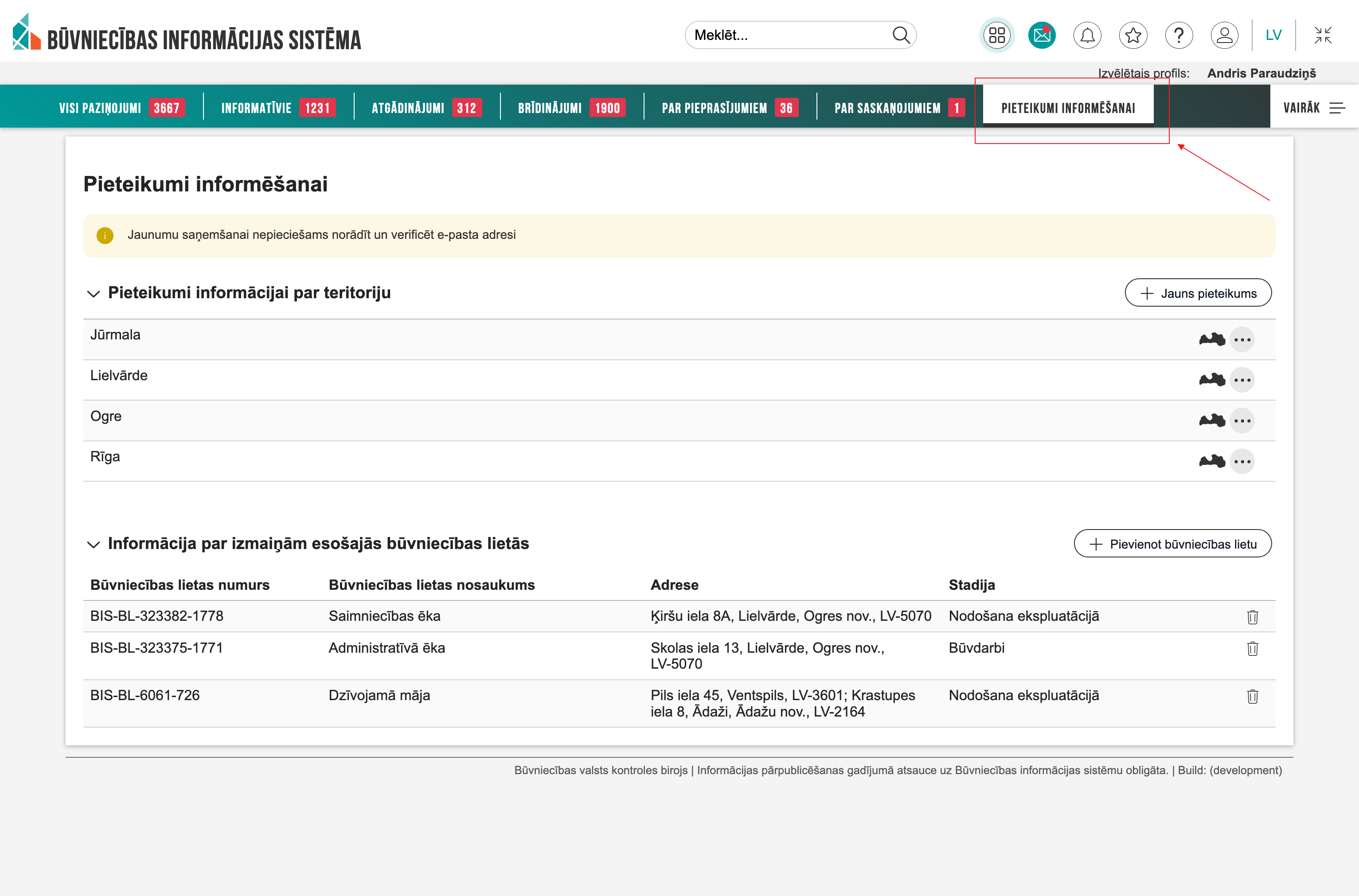Screen dimensions: 1359x896
Task: Click the bell notifications icon
Action: (1087, 35)
